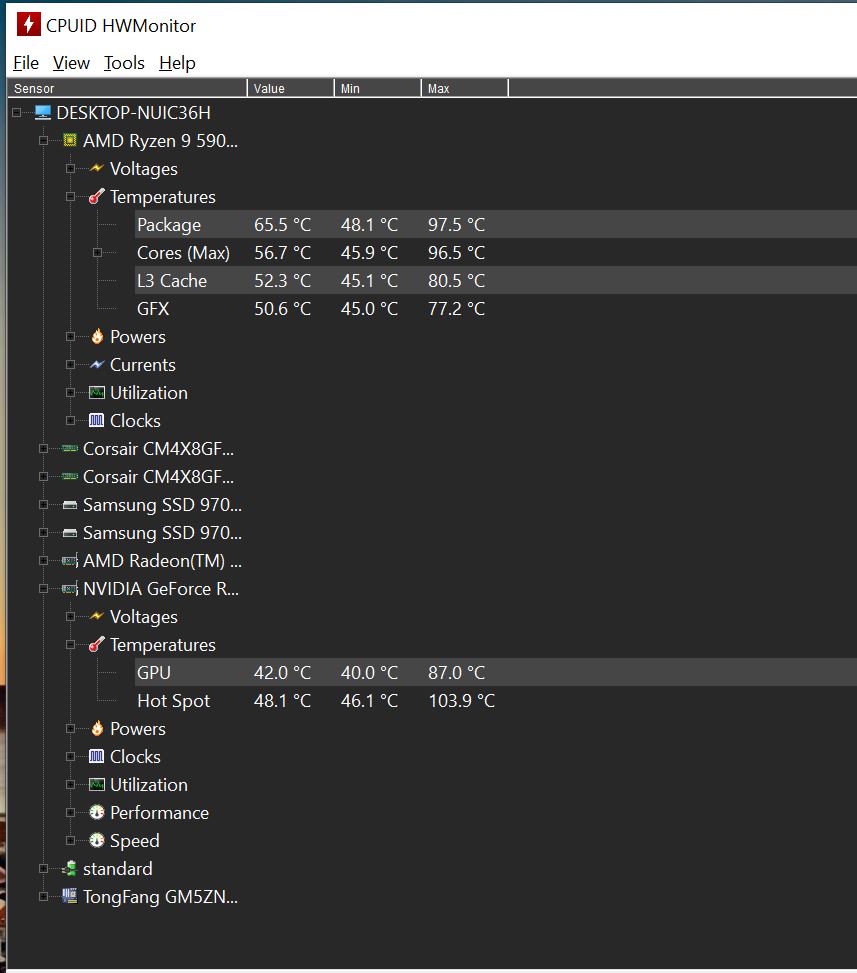857x973 pixels.
Task: Click the first Corsair CM4X8GF memory icon
Action: (x=70, y=448)
